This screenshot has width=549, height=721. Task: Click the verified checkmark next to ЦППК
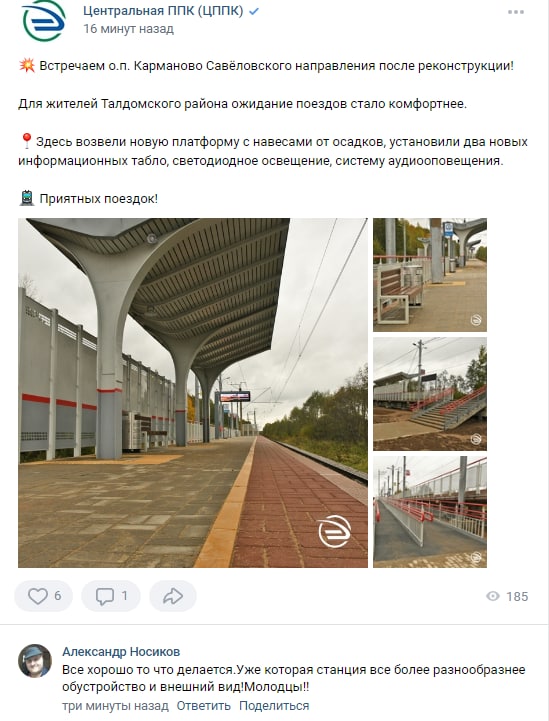point(253,11)
